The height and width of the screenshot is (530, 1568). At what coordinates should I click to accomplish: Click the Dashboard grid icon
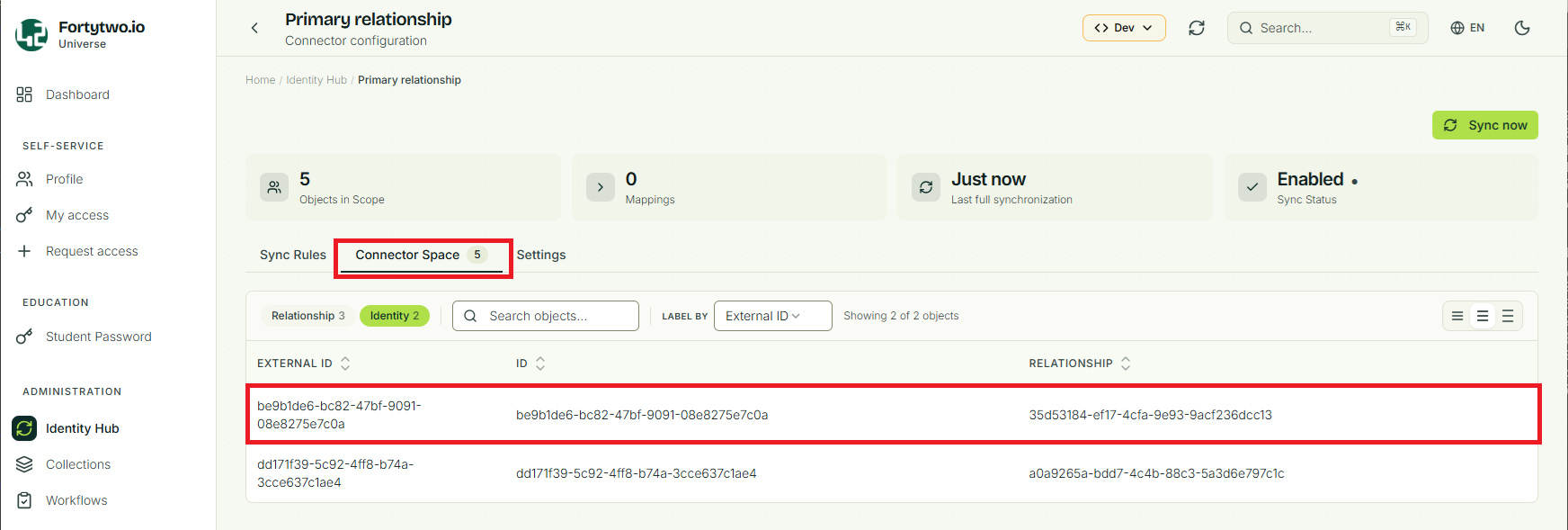(x=24, y=94)
